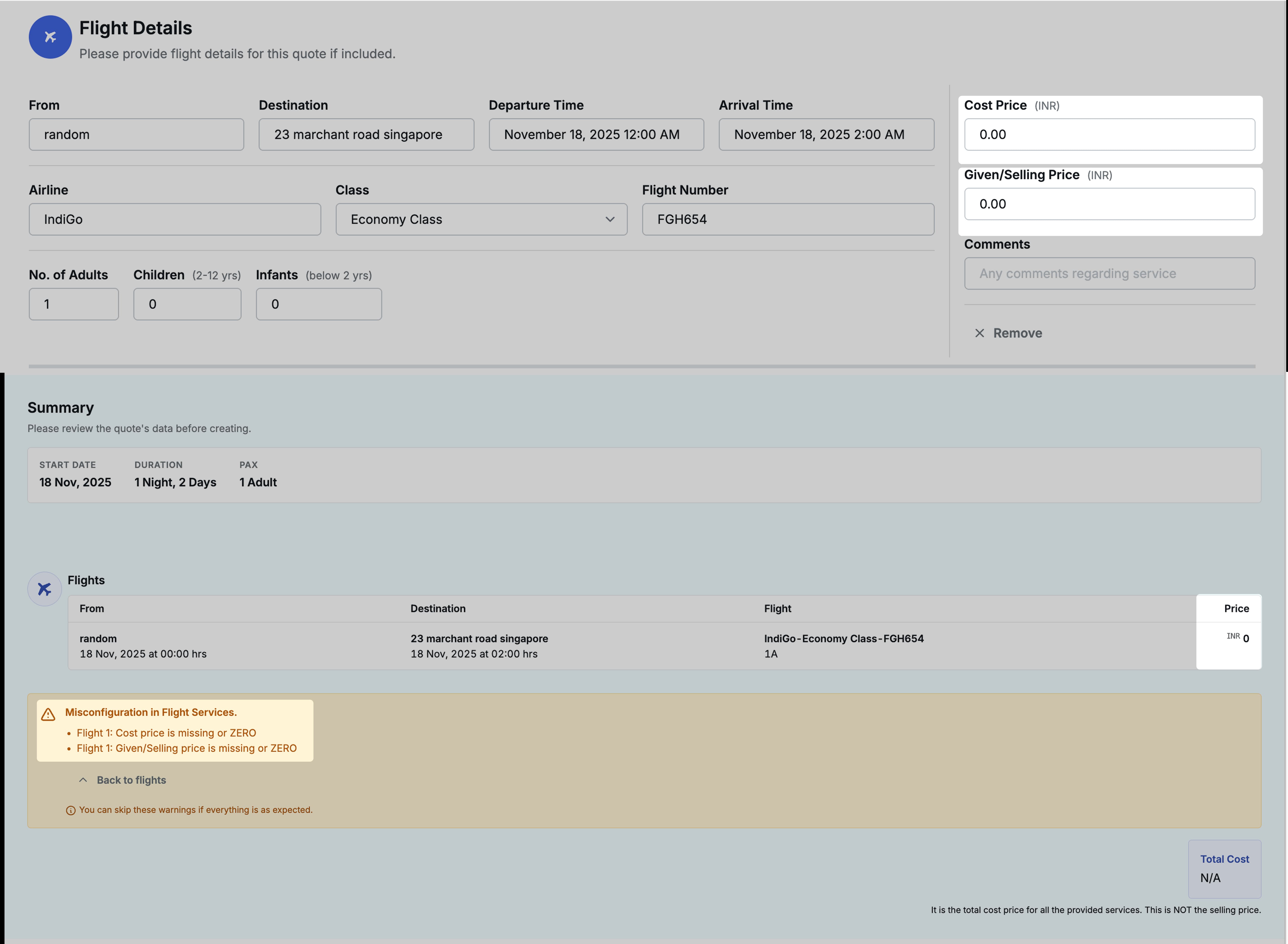Set a value in the Cost Price field

[x=1109, y=134]
